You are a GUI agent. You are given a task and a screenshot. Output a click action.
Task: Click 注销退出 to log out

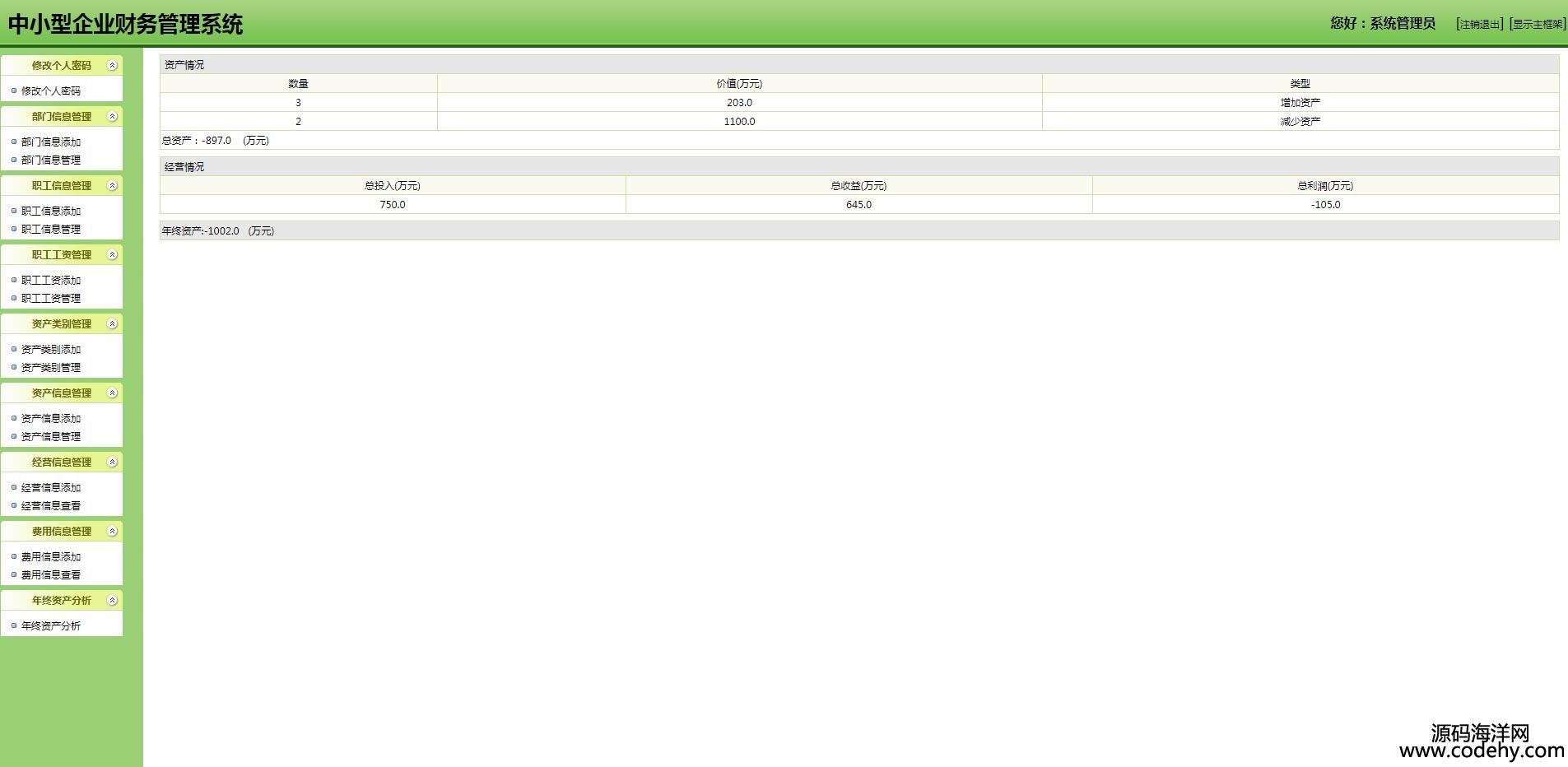[x=1480, y=25]
